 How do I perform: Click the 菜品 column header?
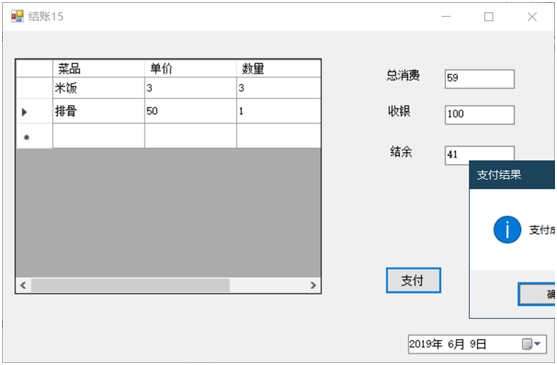coord(98,69)
